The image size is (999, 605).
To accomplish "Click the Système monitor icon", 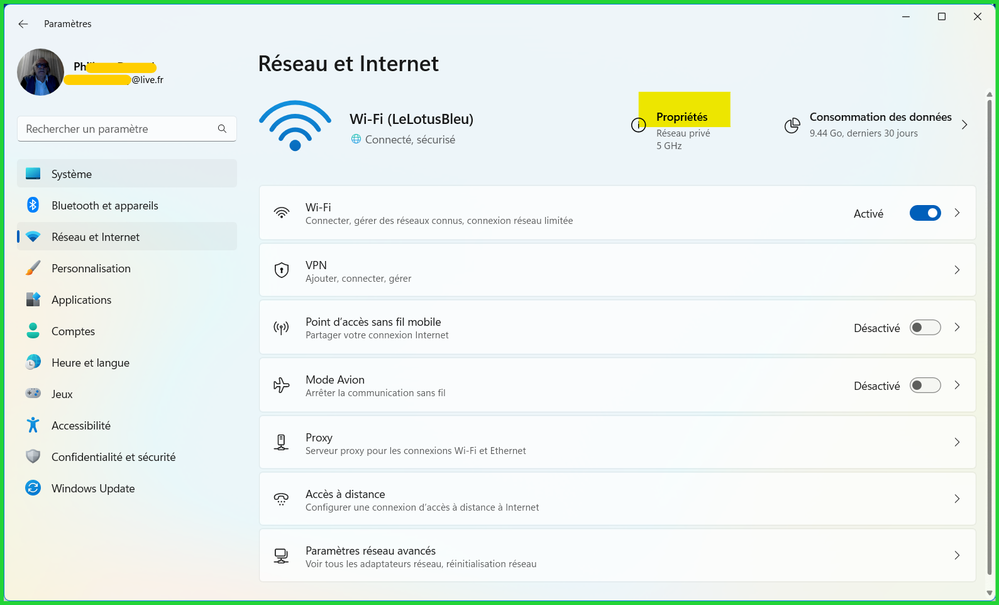I will pos(33,174).
